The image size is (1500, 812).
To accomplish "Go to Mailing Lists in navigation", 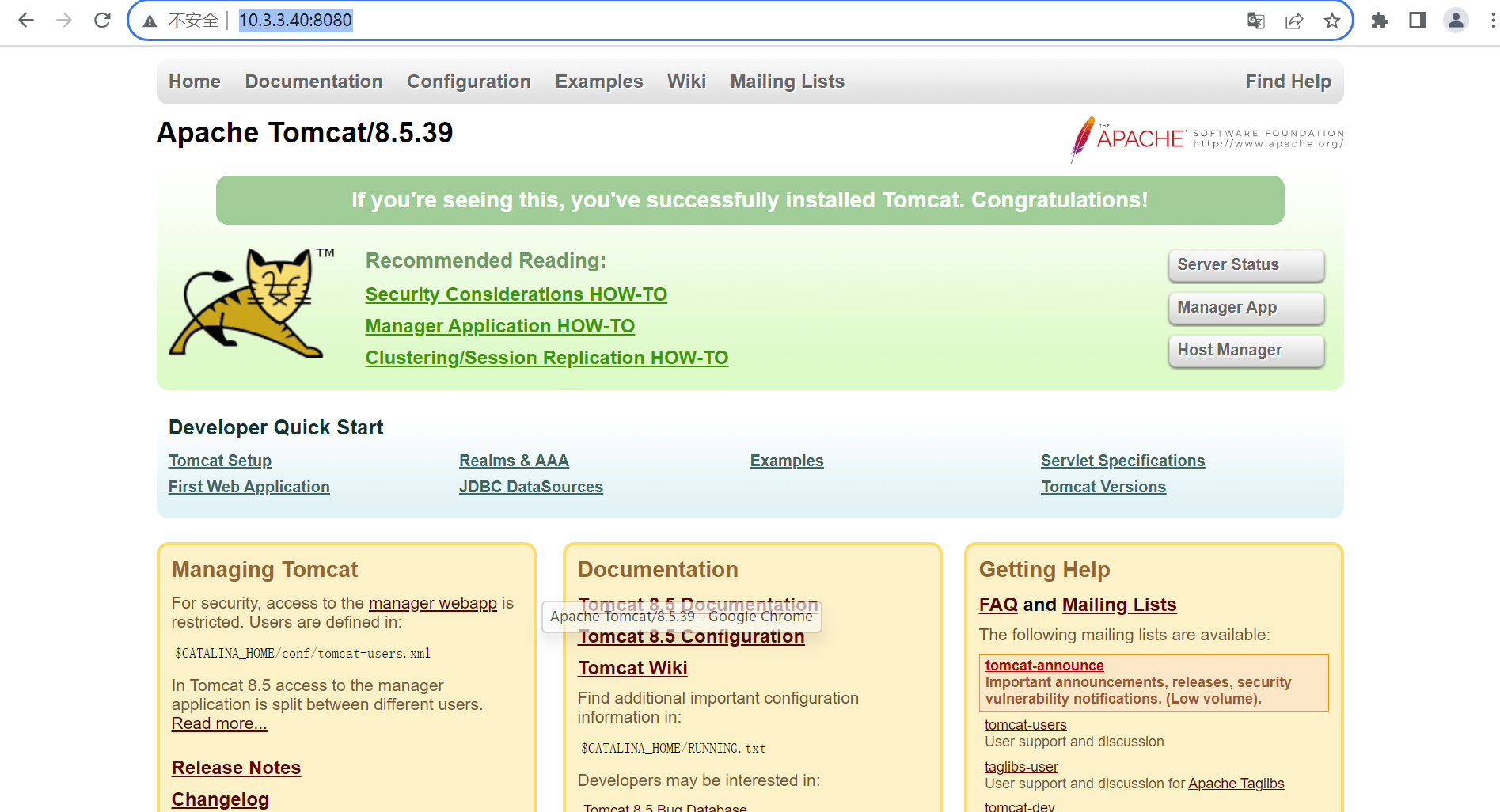I will [787, 82].
